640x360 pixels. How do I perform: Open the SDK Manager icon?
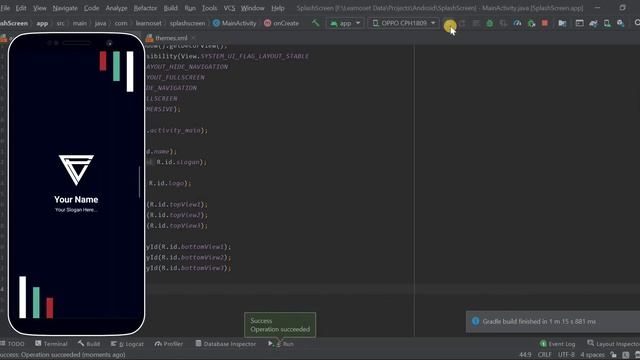pos(620,24)
